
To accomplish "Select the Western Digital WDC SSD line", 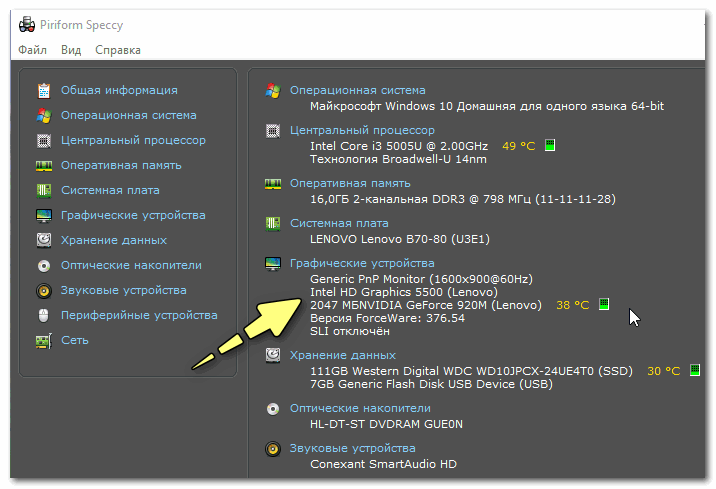I will tap(471, 371).
